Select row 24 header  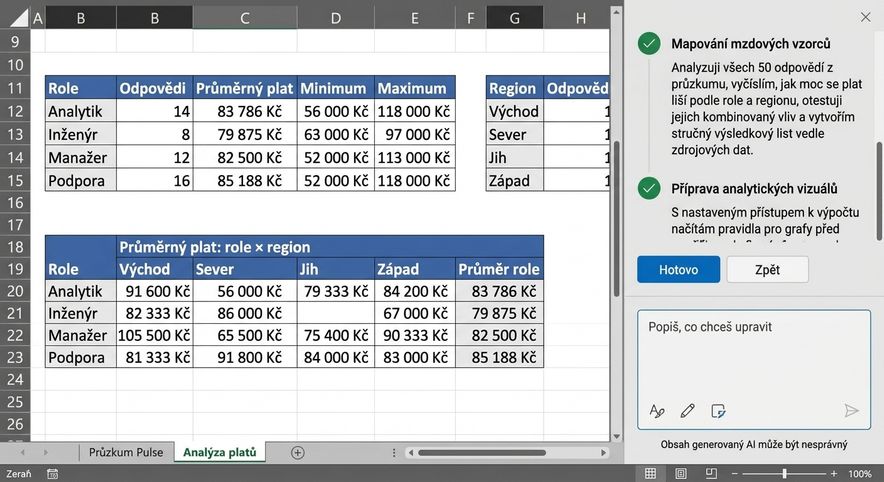[x=15, y=379]
